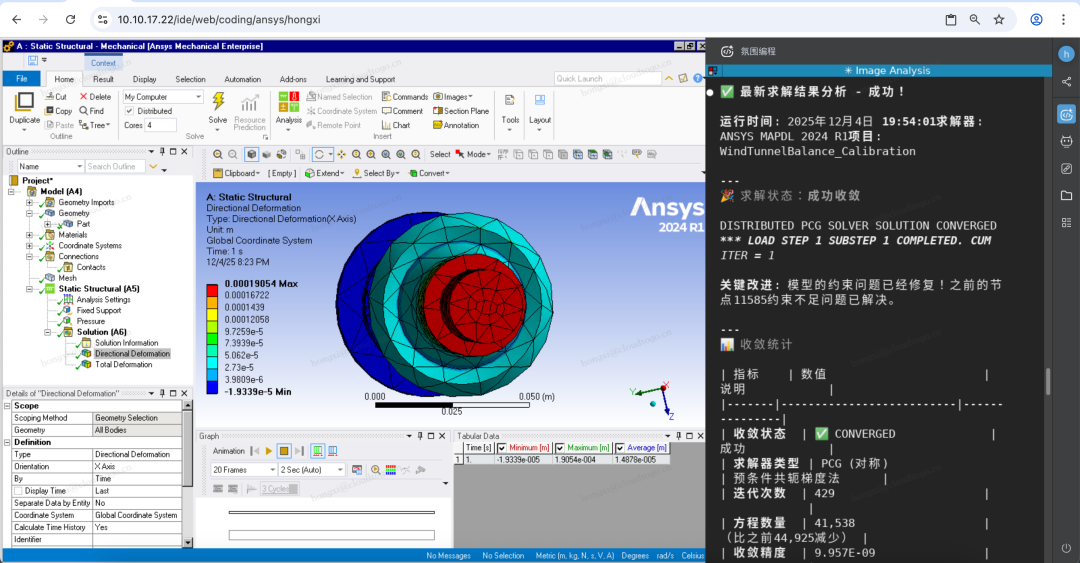Add a Section Plane
The width and height of the screenshot is (1080, 563).
[x=461, y=111]
